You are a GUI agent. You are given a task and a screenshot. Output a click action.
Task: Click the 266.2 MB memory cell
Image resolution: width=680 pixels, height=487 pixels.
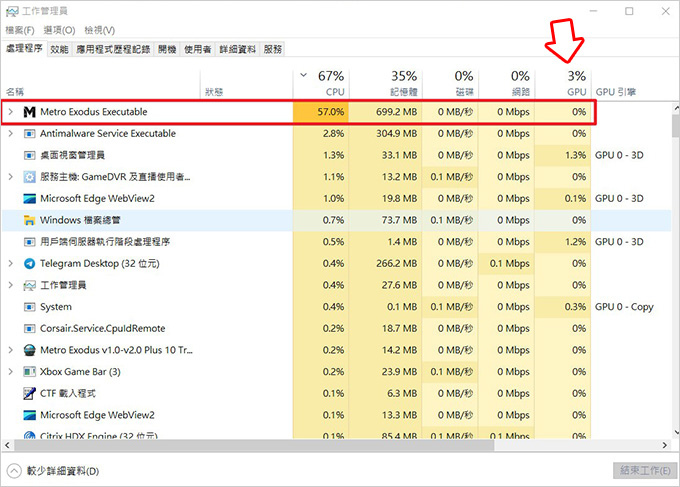click(386, 264)
